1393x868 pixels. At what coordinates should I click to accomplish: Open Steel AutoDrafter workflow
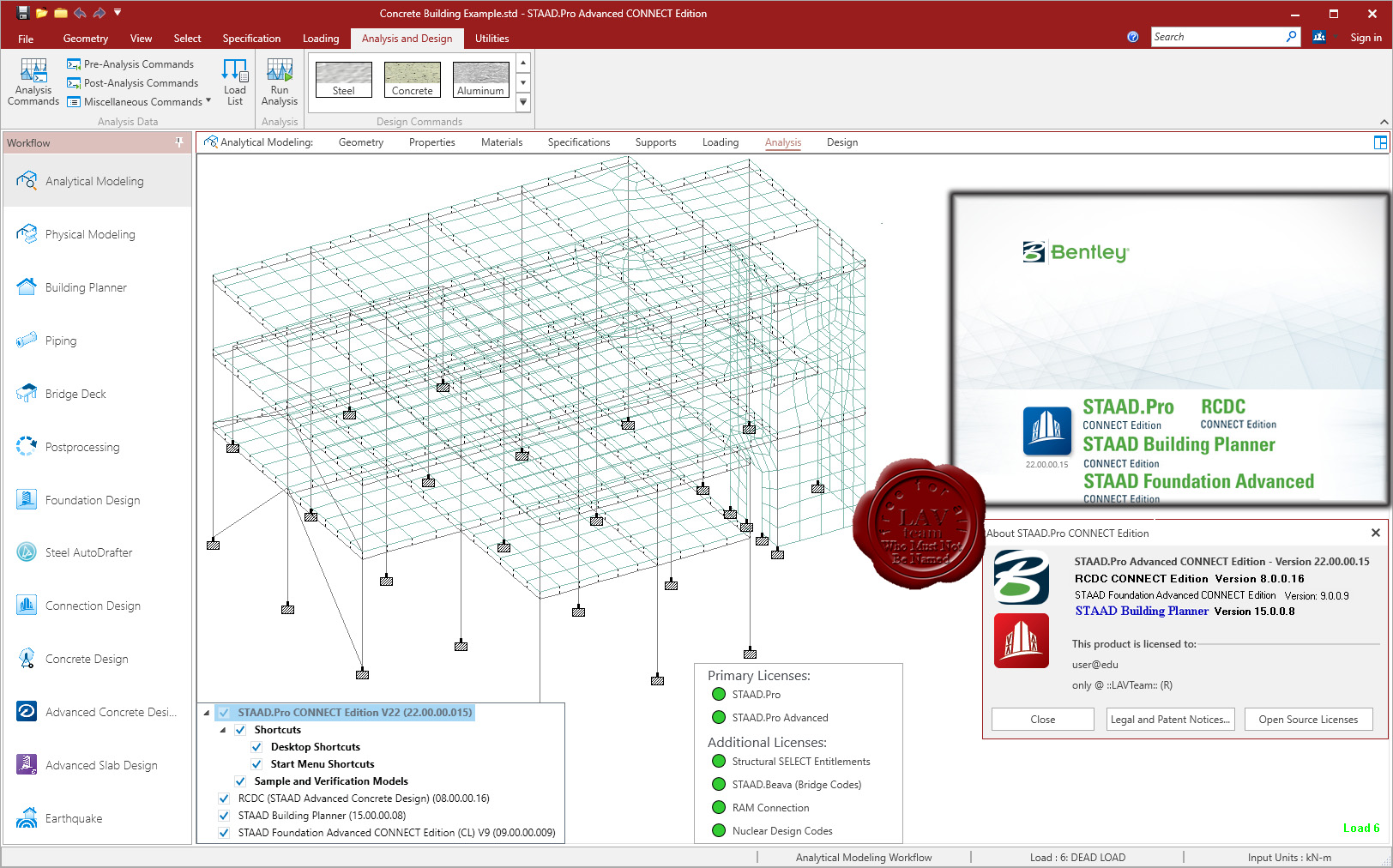97,552
